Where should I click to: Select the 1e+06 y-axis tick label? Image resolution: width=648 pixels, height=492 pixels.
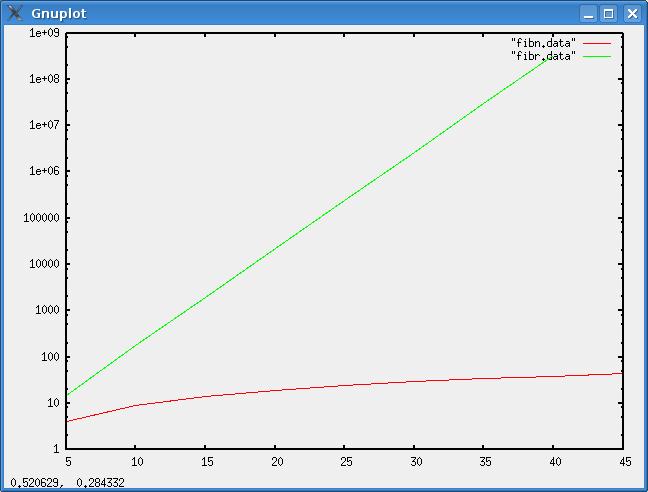(45, 171)
